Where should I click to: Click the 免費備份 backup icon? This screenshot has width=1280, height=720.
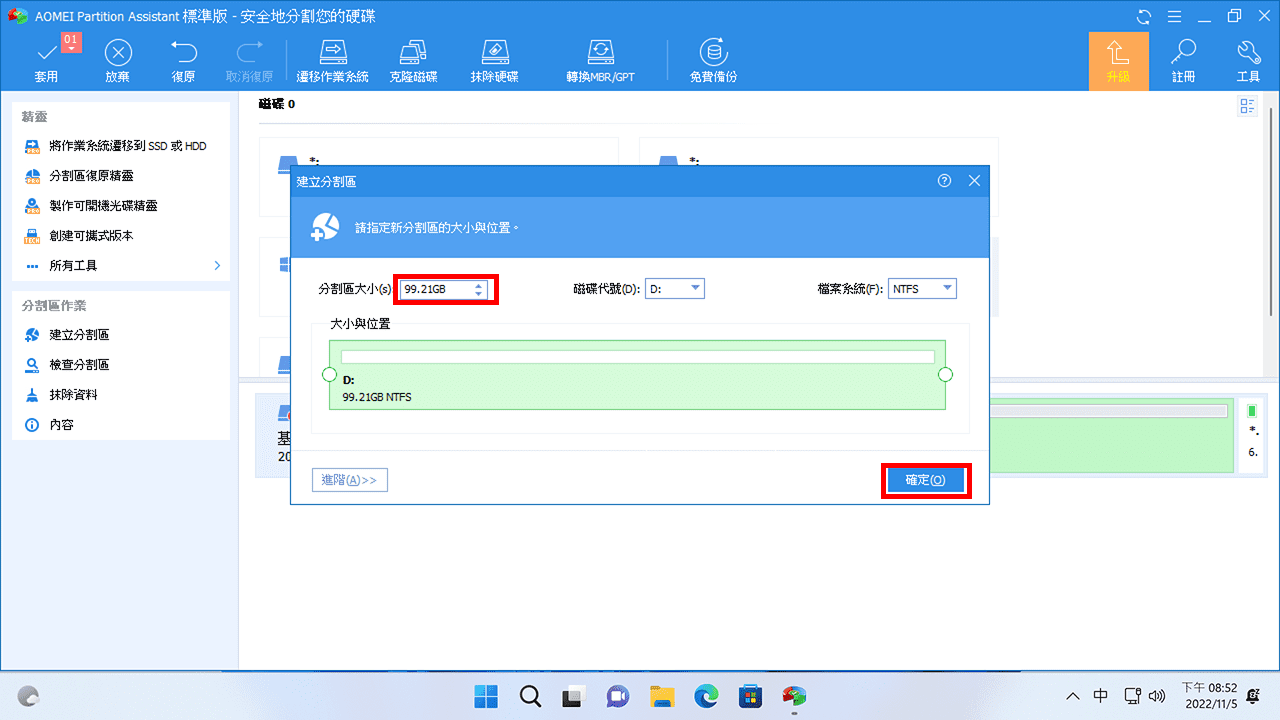click(712, 60)
